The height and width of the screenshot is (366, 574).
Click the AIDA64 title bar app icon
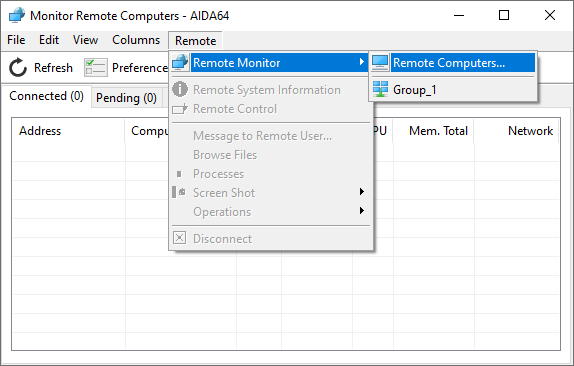click(16, 15)
